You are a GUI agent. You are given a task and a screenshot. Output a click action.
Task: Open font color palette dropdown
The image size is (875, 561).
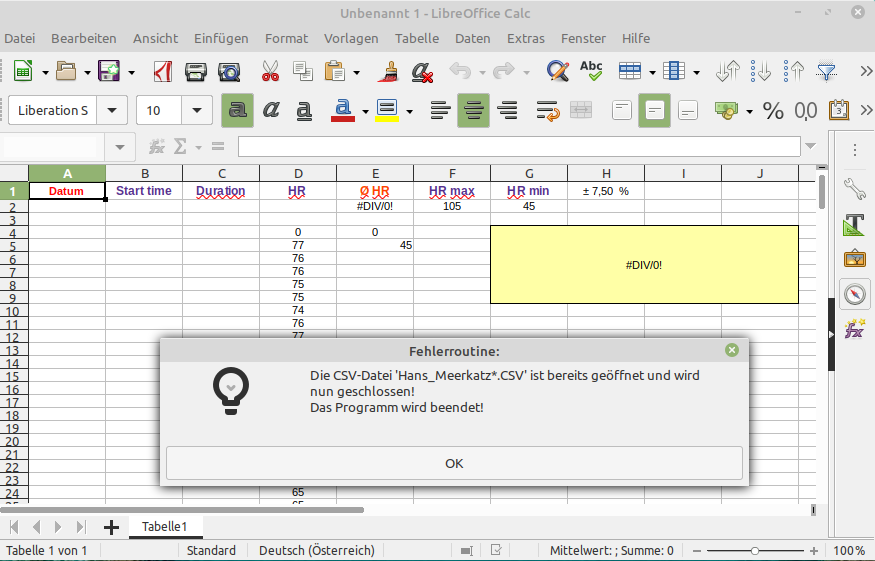point(366,112)
